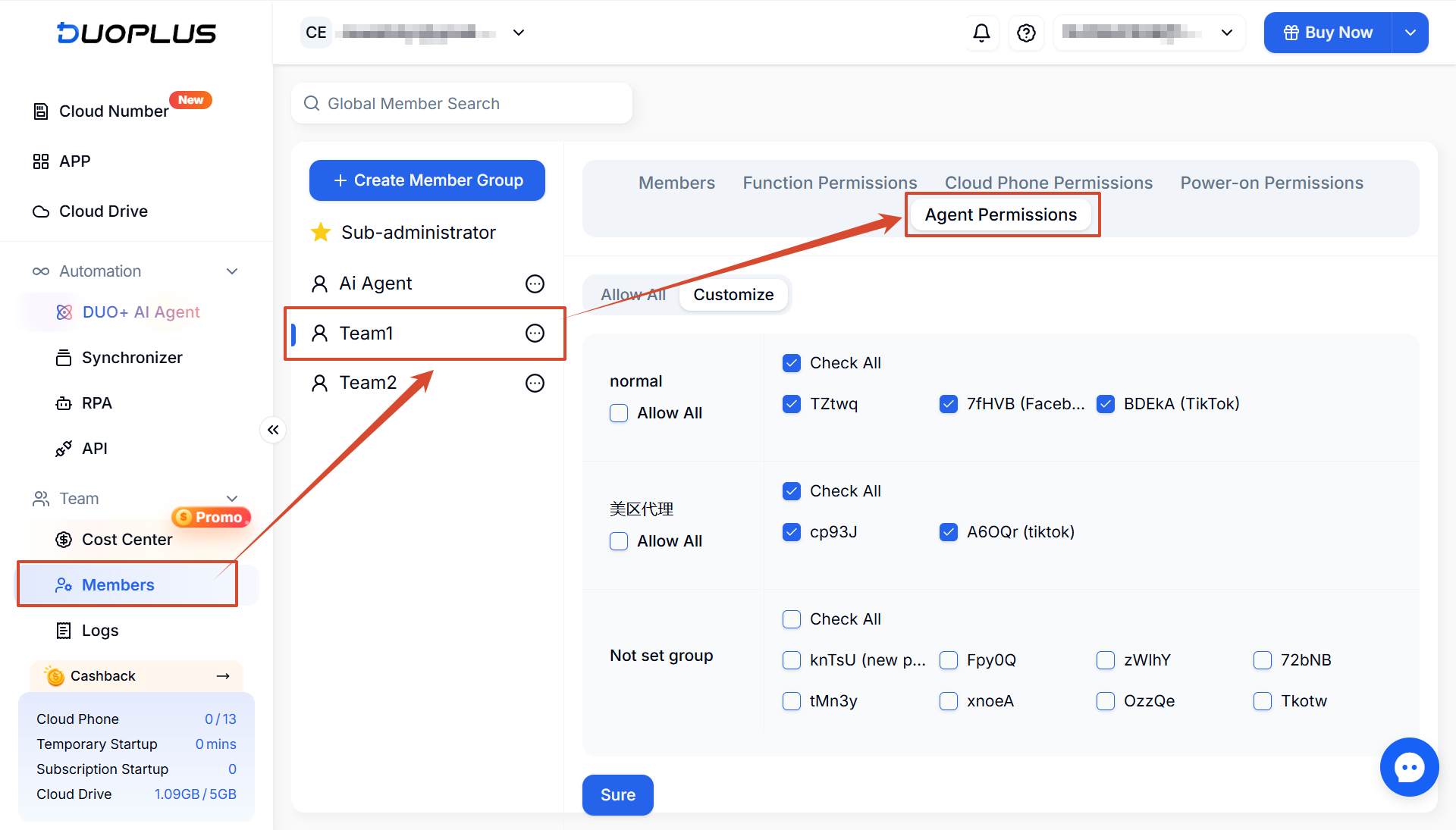This screenshot has width=1456, height=830.
Task: Check the OzzQe checkbox
Action: (1106, 701)
